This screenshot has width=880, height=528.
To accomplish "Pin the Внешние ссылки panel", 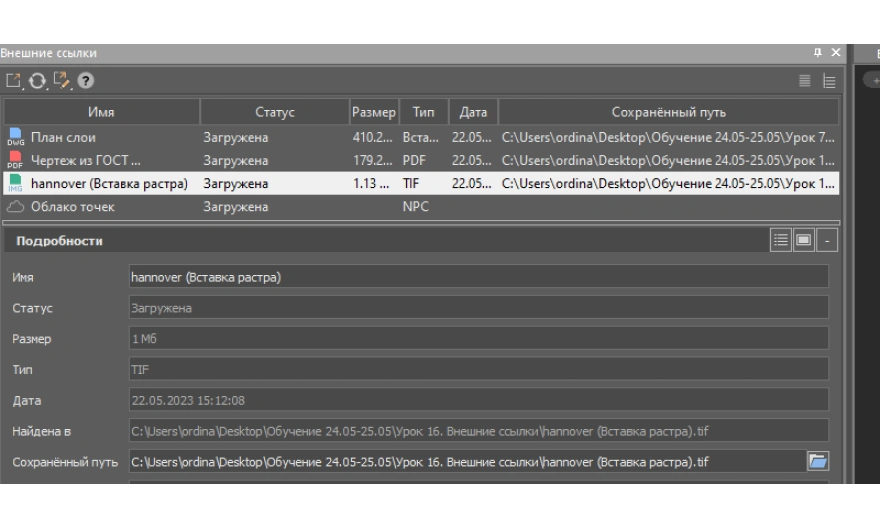I will tap(817, 52).
